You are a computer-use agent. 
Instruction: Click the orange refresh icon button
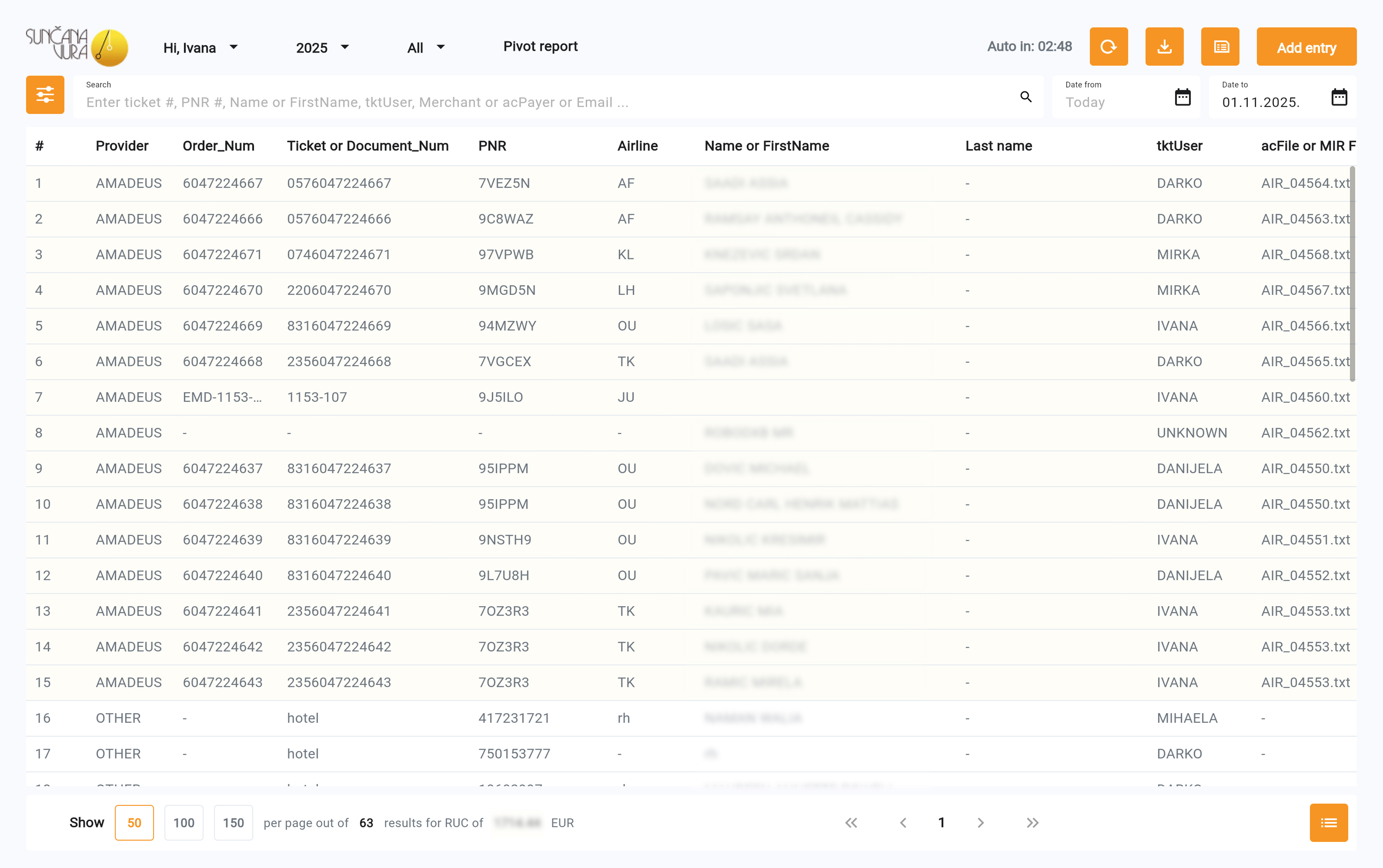(x=1108, y=47)
